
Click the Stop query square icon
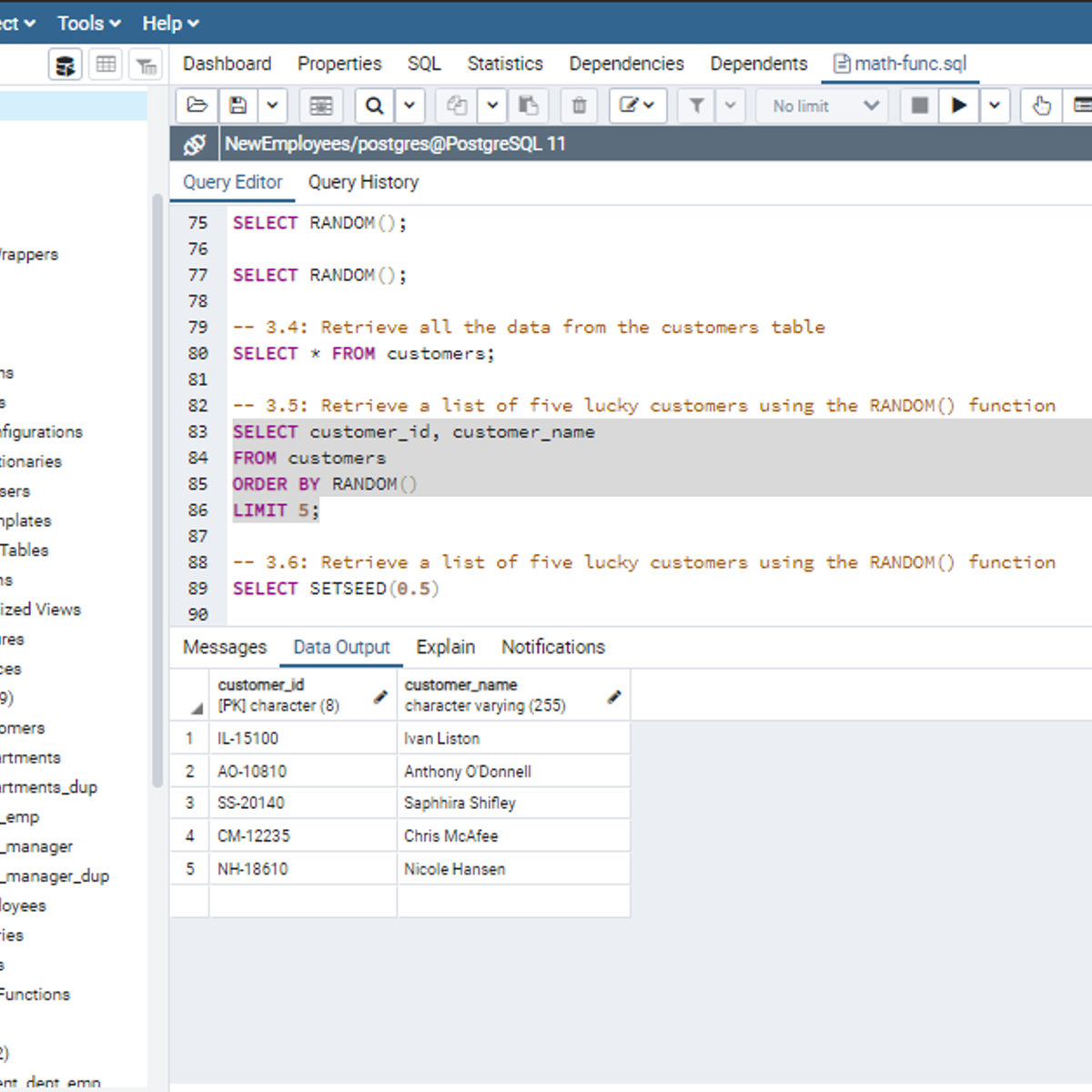point(919,106)
